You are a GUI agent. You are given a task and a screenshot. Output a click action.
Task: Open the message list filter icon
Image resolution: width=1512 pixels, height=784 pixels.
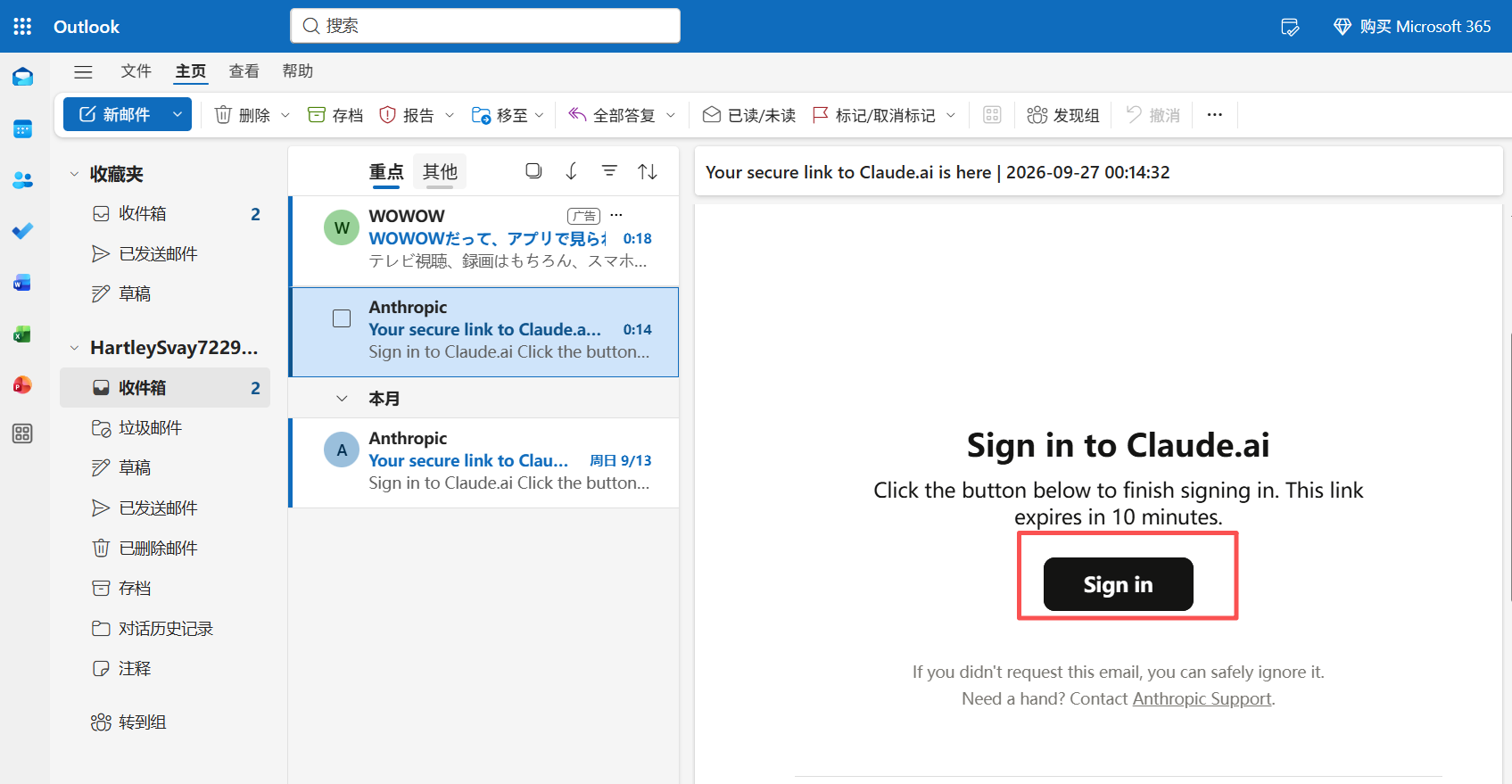tap(609, 171)
